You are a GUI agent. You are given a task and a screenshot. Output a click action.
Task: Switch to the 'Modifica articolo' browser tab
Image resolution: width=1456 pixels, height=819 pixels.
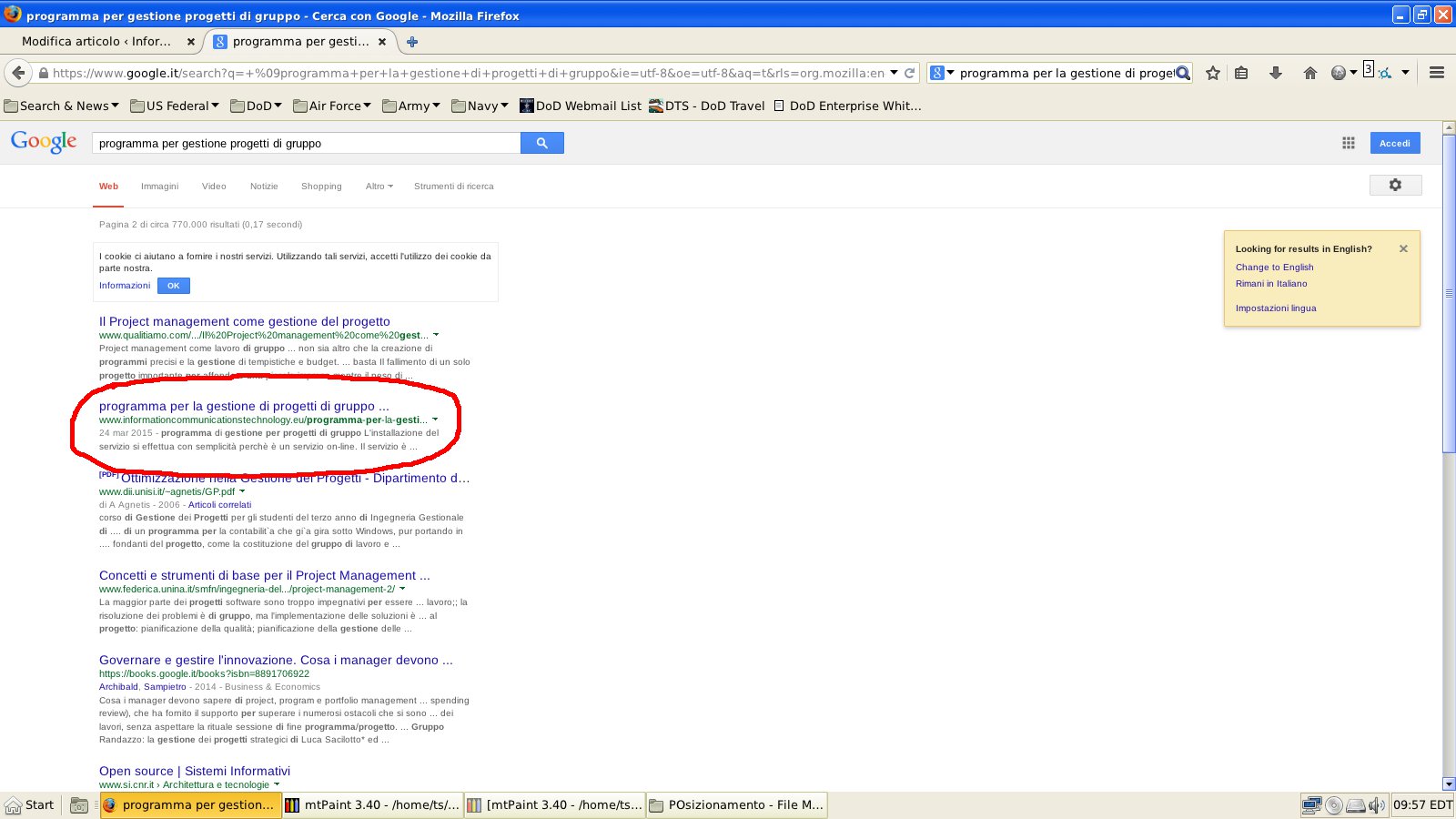coord(96,42)
